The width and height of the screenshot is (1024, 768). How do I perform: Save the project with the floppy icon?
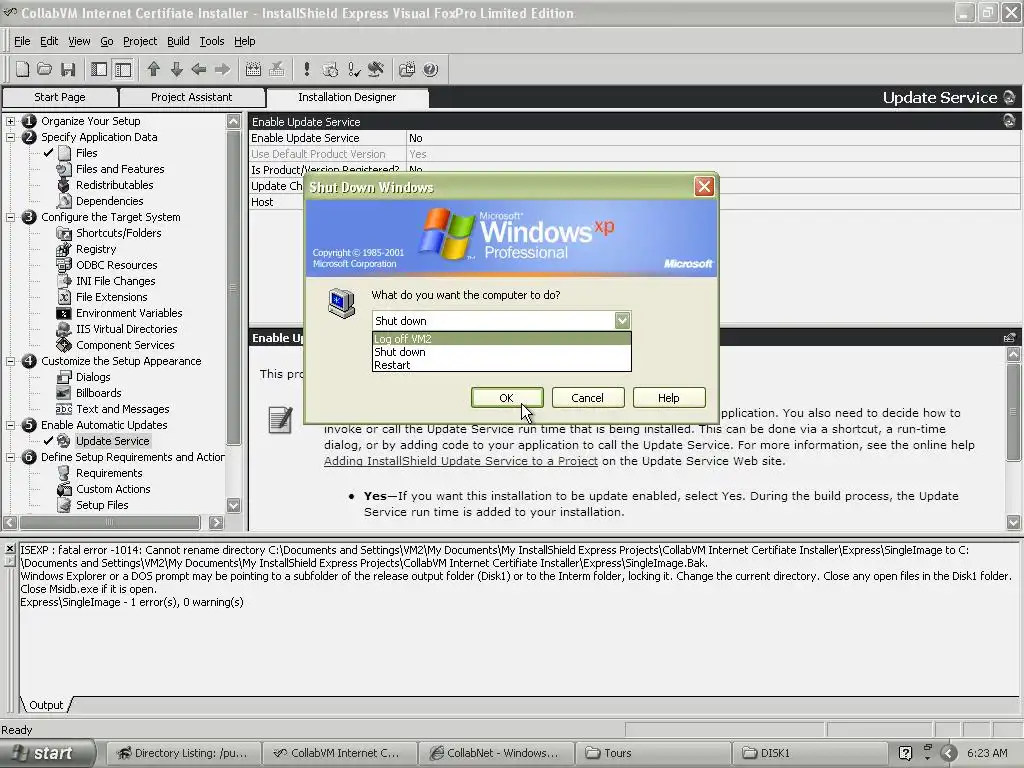point(68,69)
